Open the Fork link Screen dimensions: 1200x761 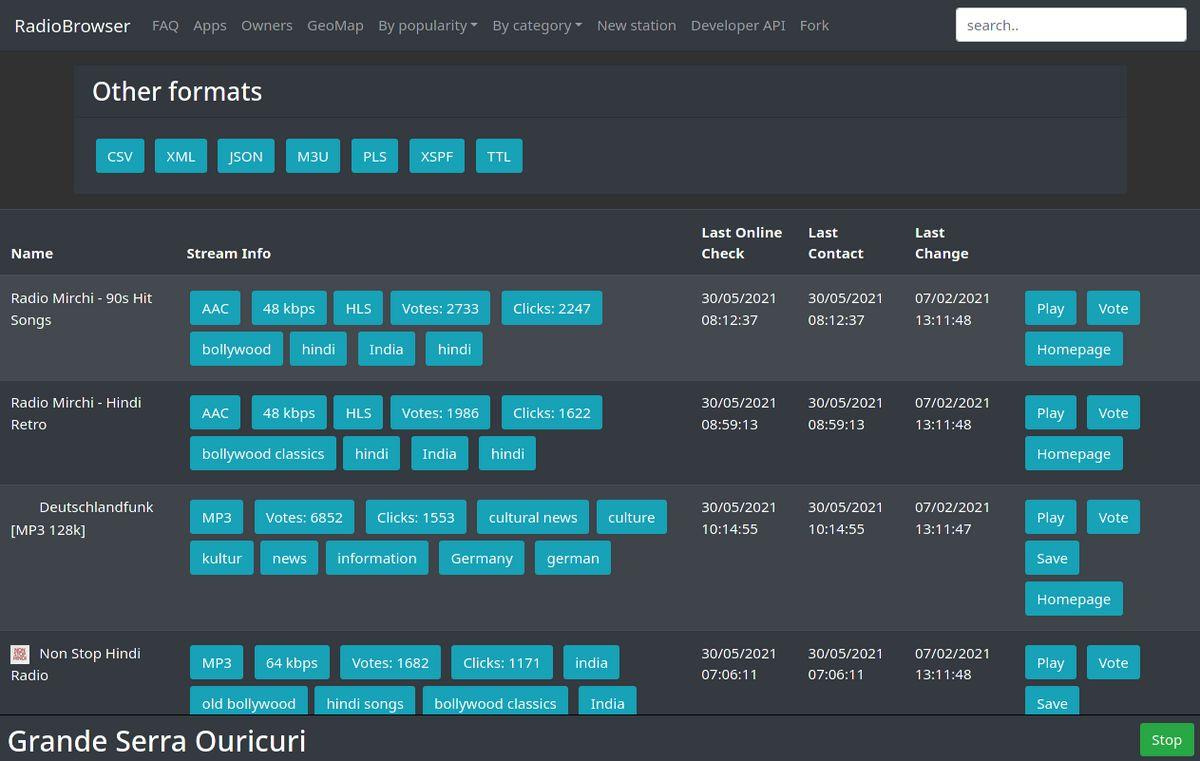(x=814, y=26)
